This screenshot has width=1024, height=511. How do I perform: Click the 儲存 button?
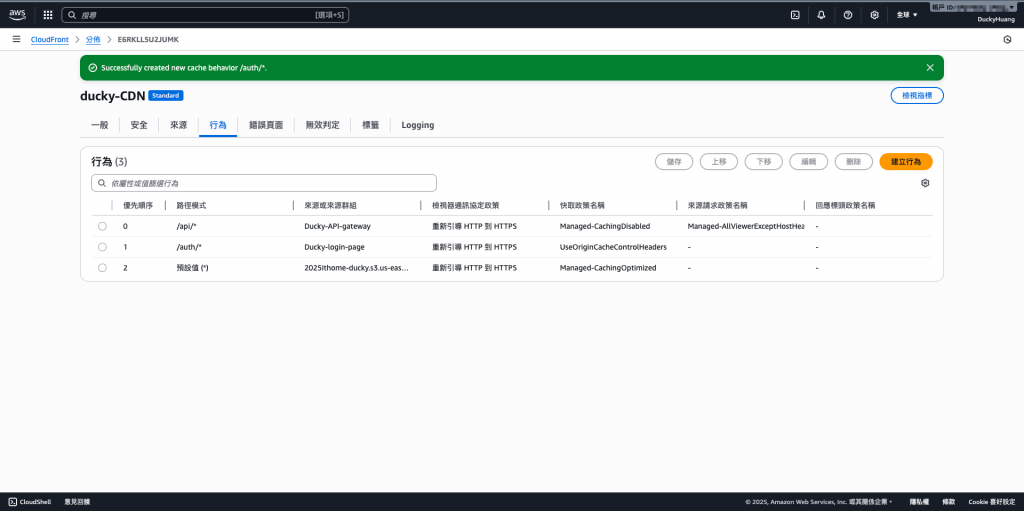coord(674,161)
